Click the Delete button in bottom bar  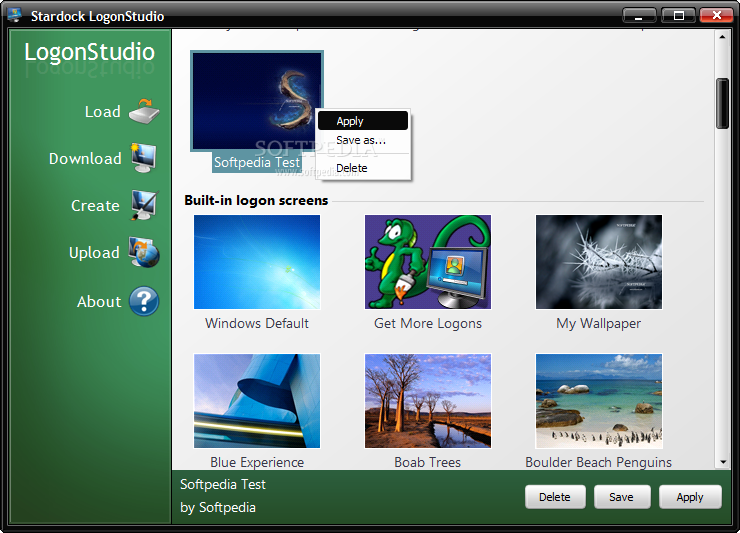tap(555, 497)
